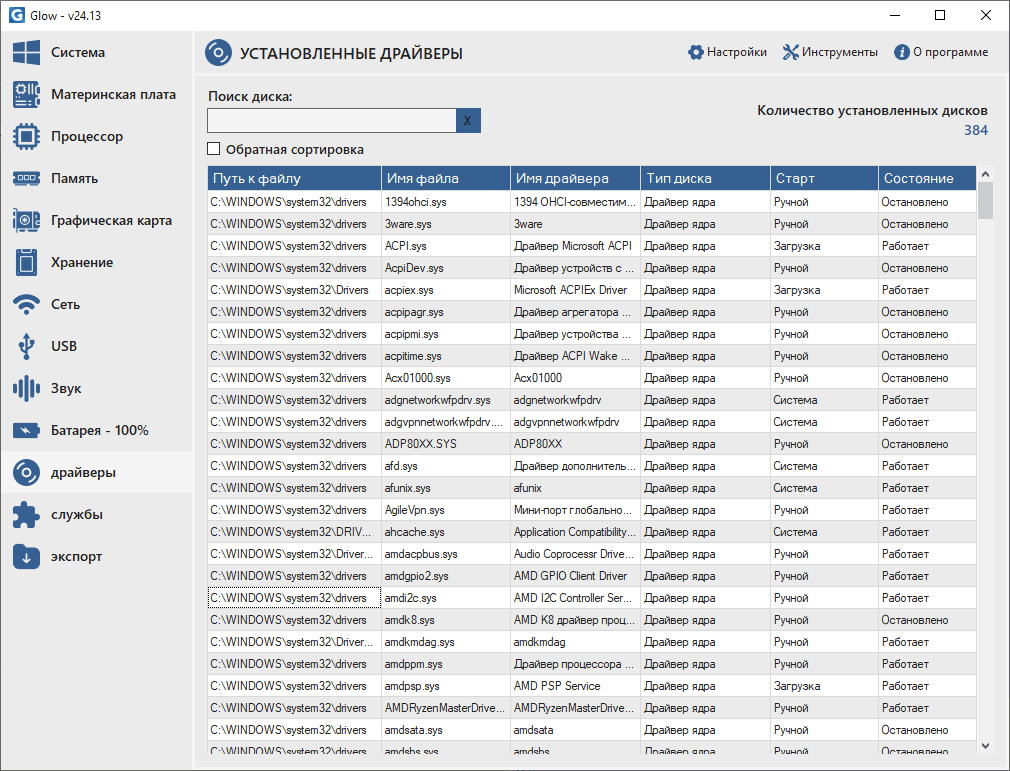Select the драйверы drivers icon
The width and height of the screenshot is (1010, 771).
tap(26, 472)
